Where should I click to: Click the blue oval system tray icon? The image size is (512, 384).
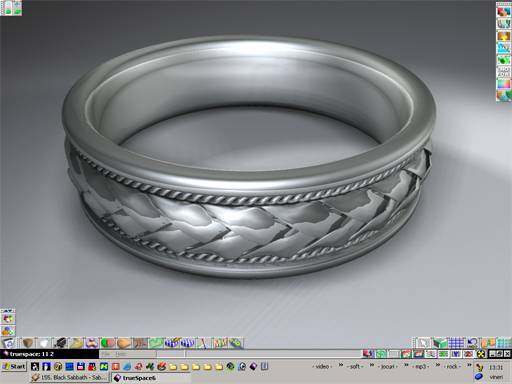click(479, 377)
